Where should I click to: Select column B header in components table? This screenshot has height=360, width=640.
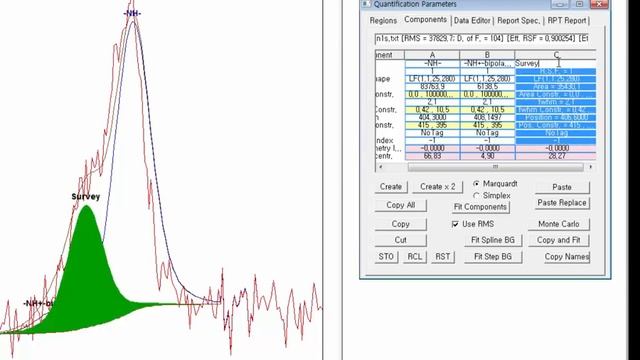487,55
